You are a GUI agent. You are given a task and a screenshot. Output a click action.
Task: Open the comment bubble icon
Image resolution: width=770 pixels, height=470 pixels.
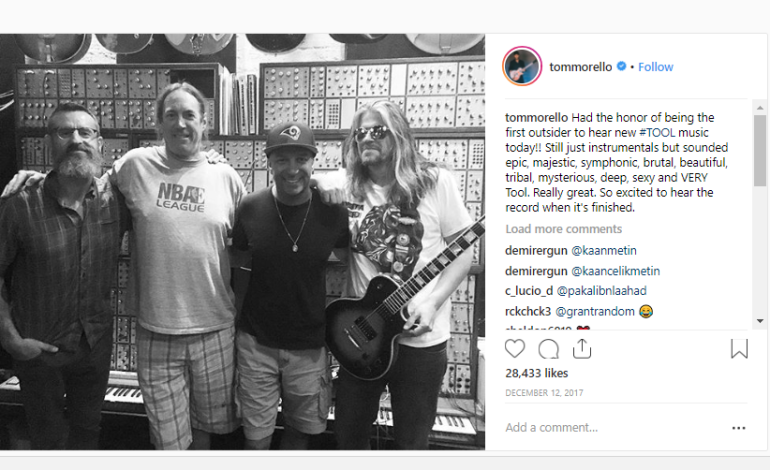549,349
